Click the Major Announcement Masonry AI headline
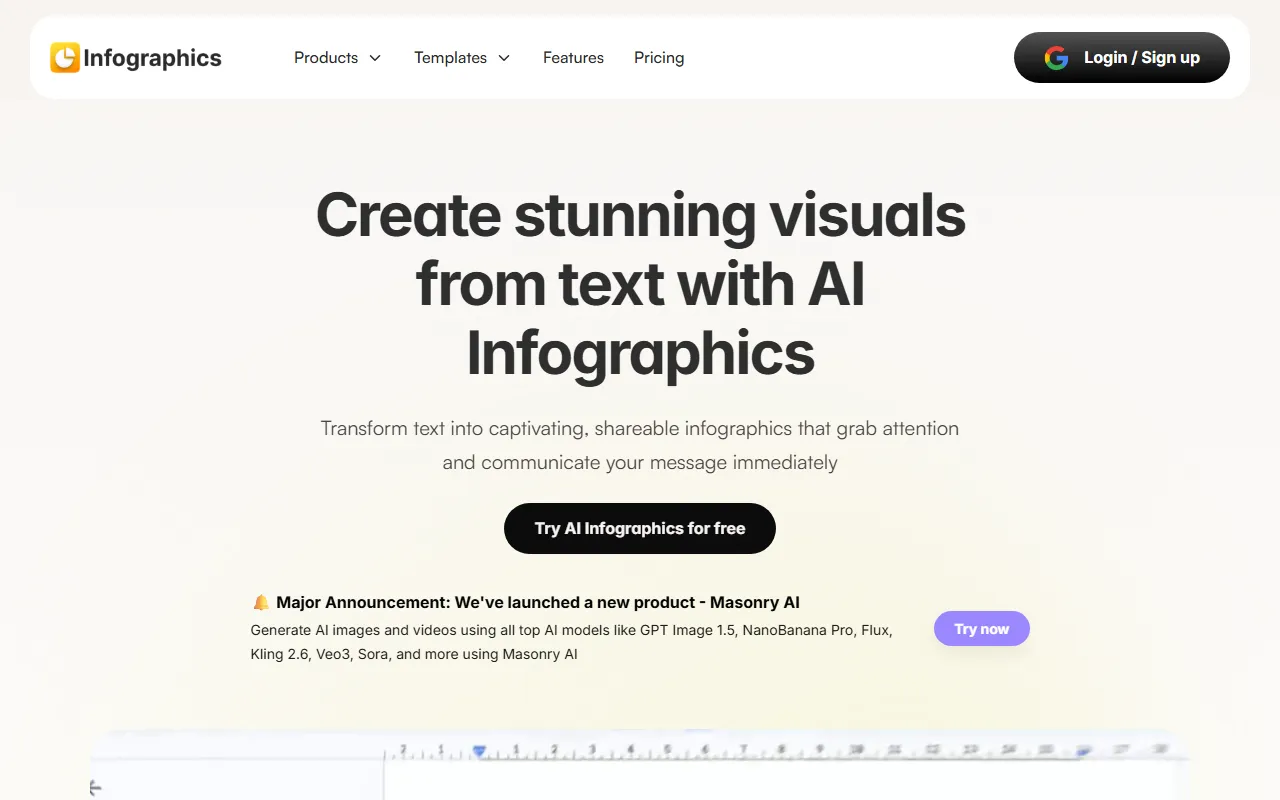1280x800 pixels. (537, 603)
